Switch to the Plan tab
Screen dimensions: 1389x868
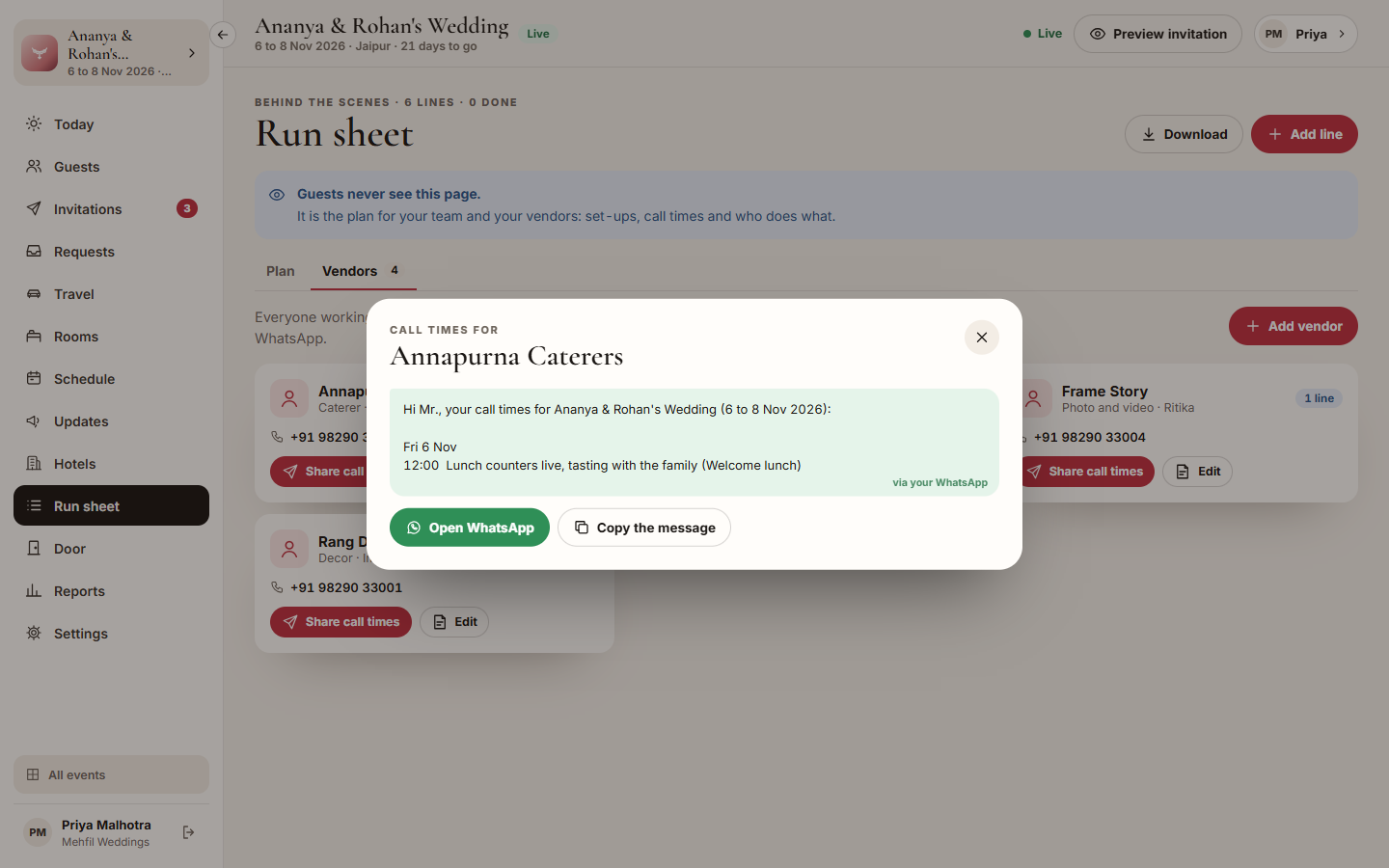281,271
